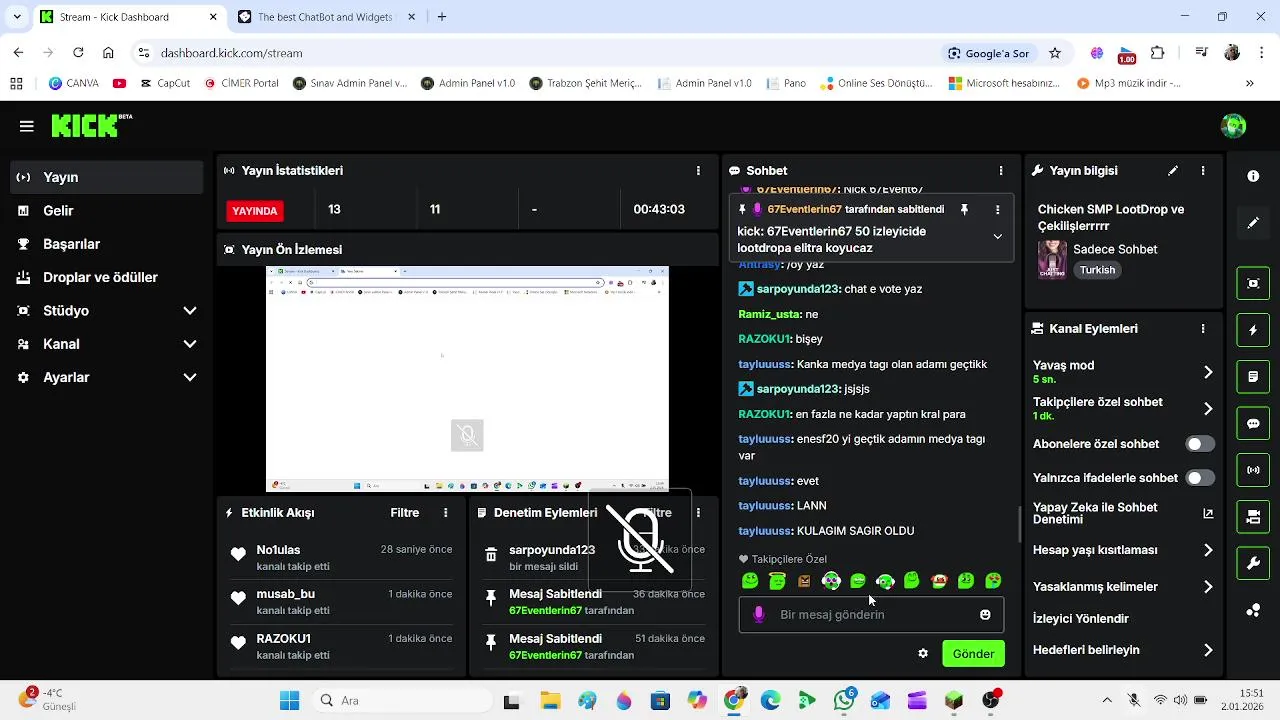Unpin the pinned chat message
Viewport: 1280px width, 720px height.
coord(964,210)
